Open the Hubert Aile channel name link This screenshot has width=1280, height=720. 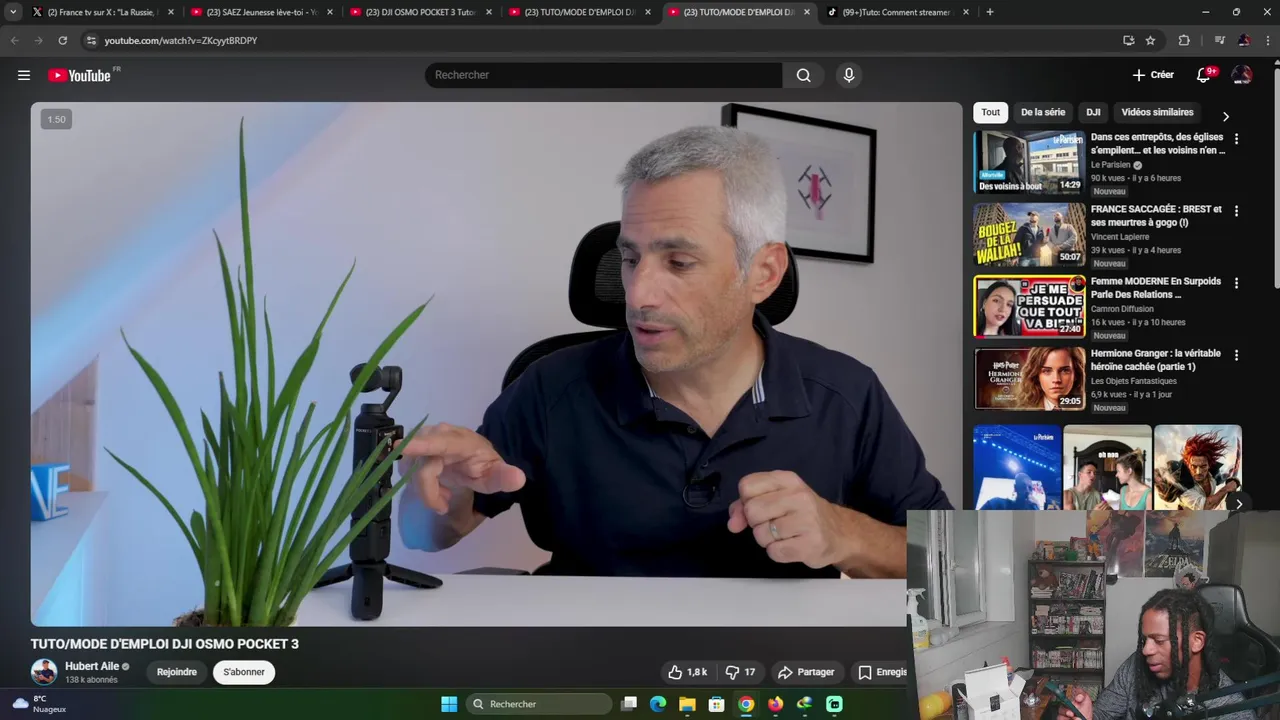[92, 666]
